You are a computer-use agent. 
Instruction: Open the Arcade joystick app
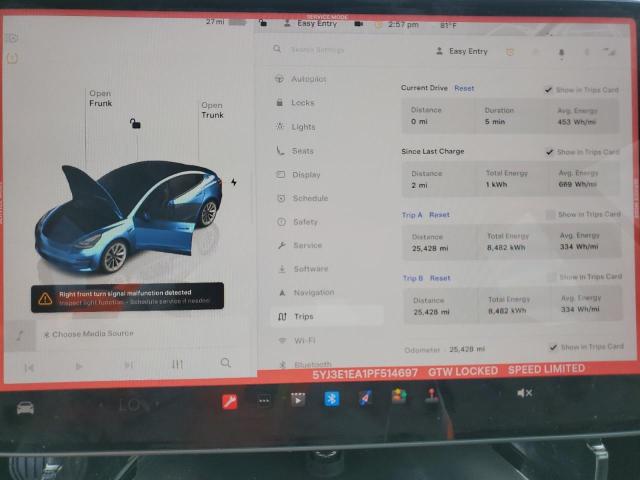point(431,395)
